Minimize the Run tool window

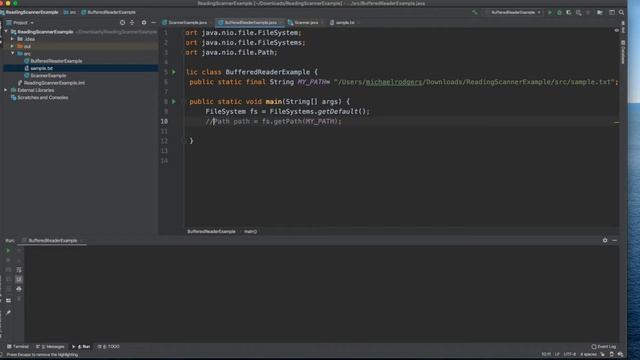coord(615,240)
